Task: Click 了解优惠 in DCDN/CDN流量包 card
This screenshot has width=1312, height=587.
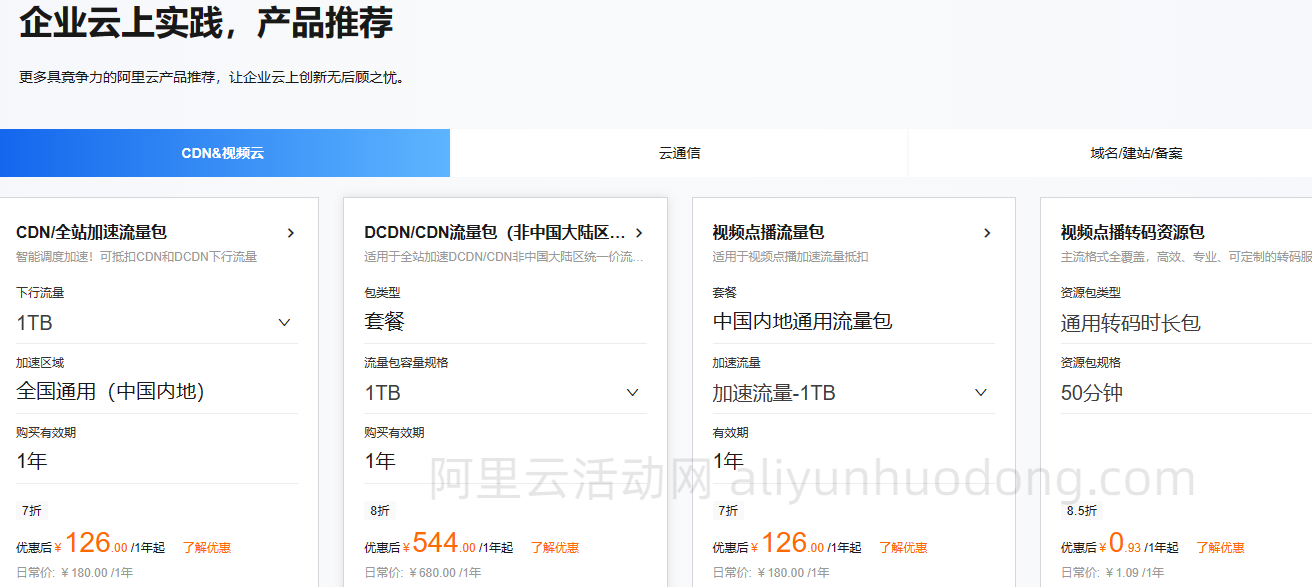Action: [555, 548]
